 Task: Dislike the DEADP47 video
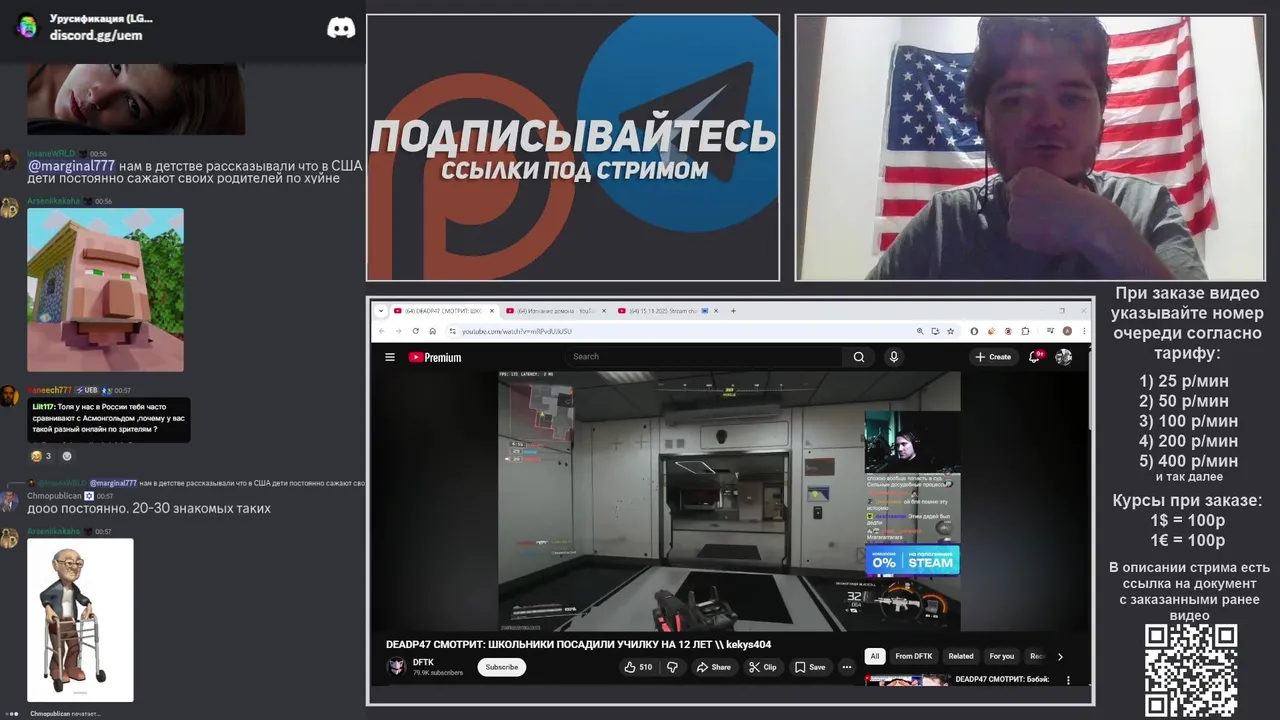click(672, 667)
